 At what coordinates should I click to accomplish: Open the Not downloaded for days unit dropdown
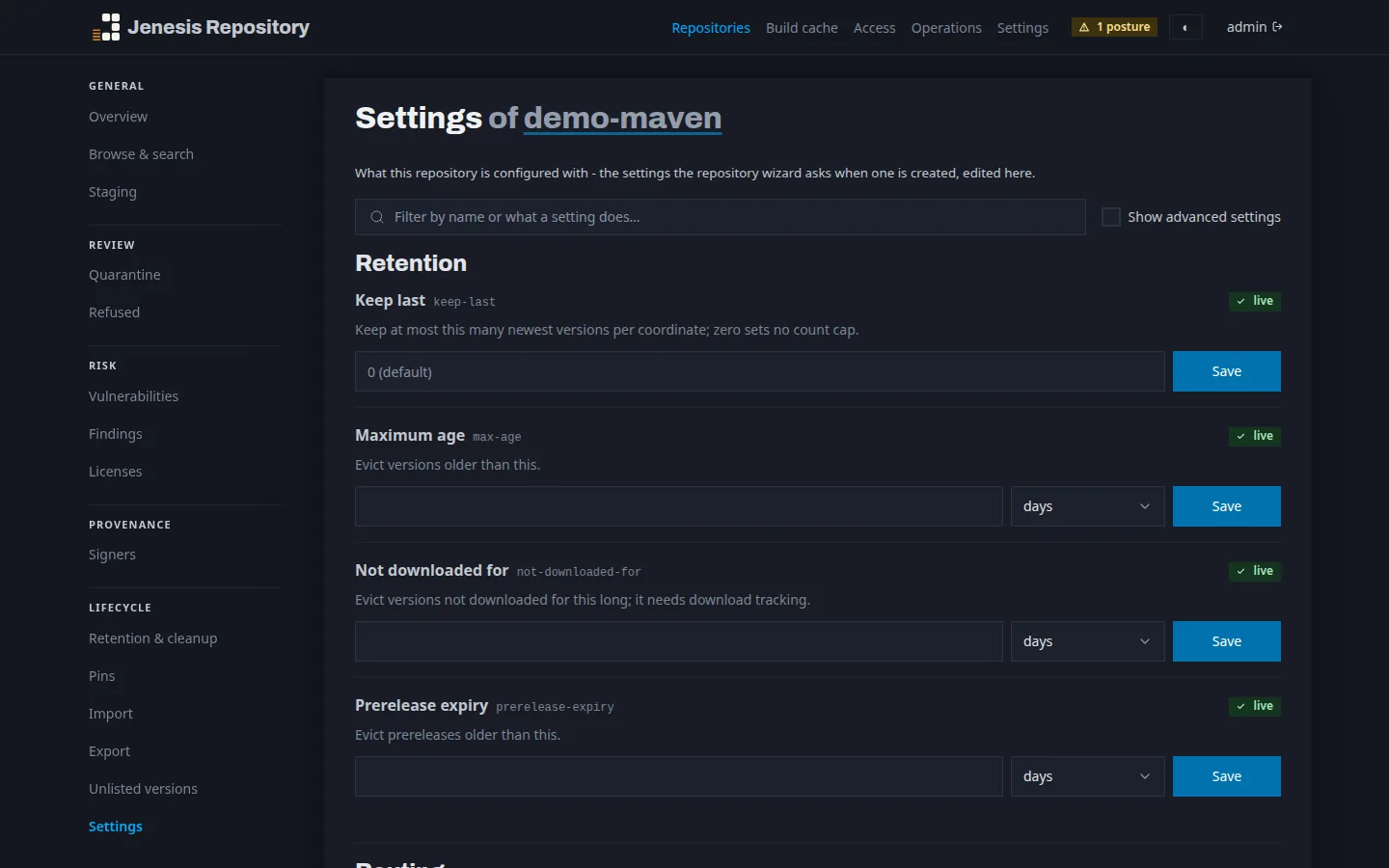pyautogui.click(x=1087, y=641)
